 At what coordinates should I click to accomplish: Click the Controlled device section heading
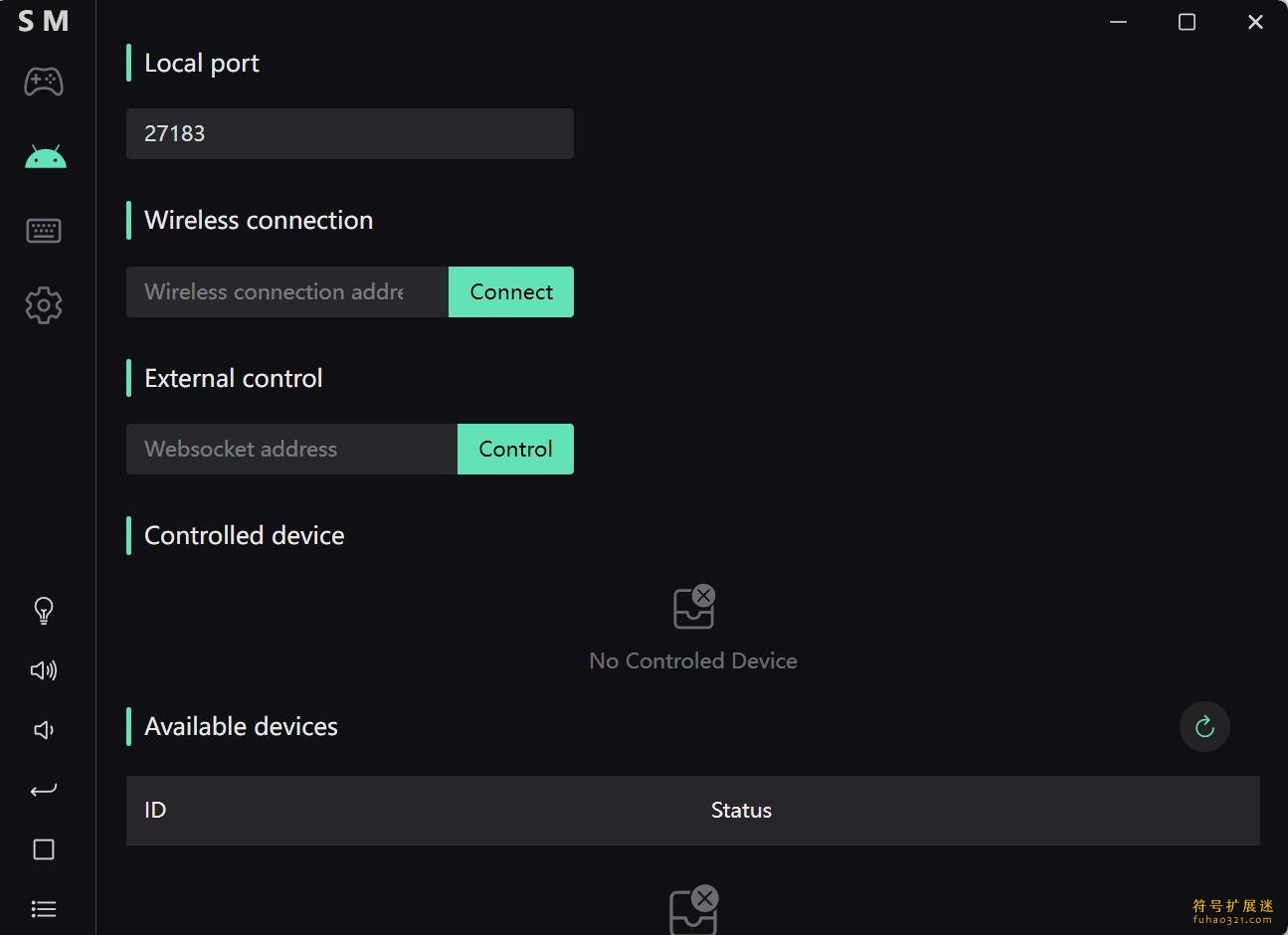[245, 535]
